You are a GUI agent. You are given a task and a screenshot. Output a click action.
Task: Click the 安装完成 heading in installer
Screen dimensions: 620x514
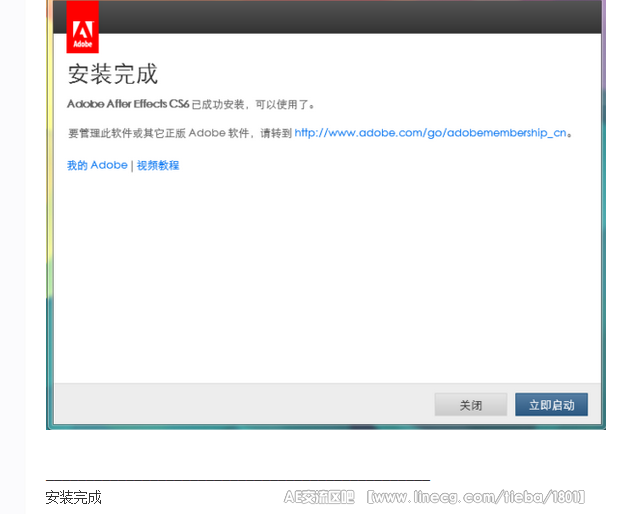113,74
